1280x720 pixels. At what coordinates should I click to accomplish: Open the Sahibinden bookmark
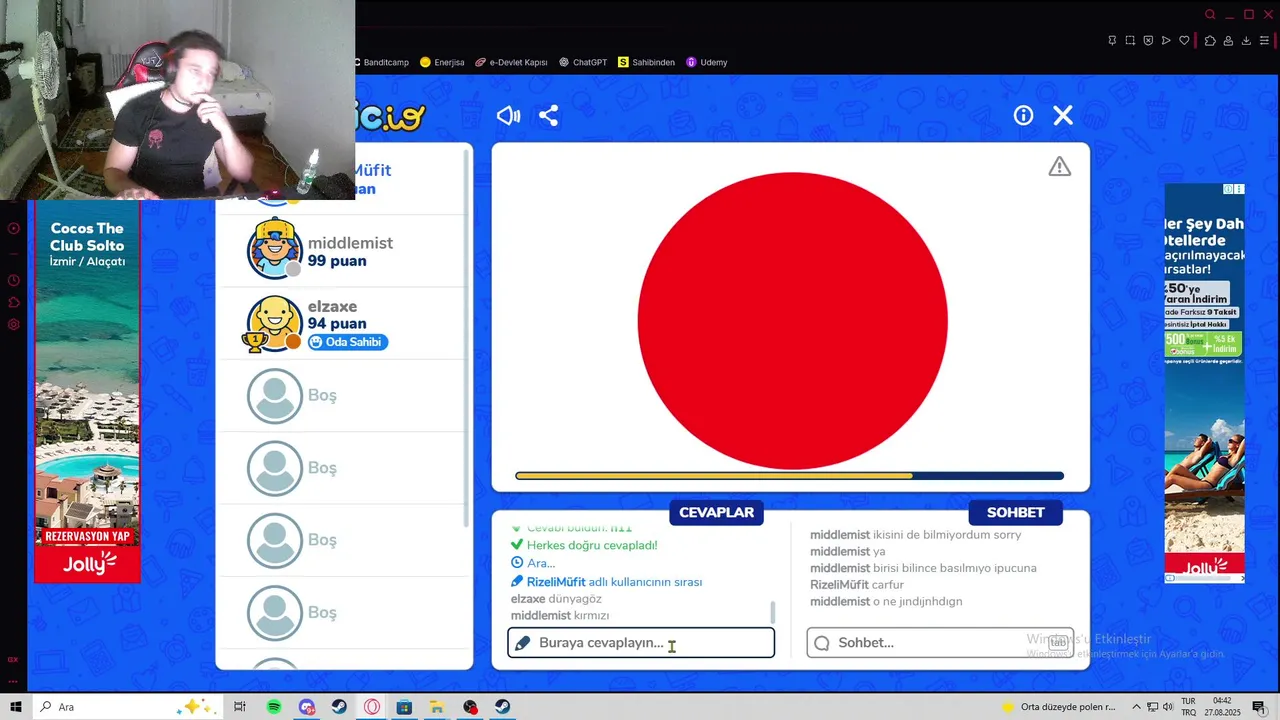coord(646,62)
